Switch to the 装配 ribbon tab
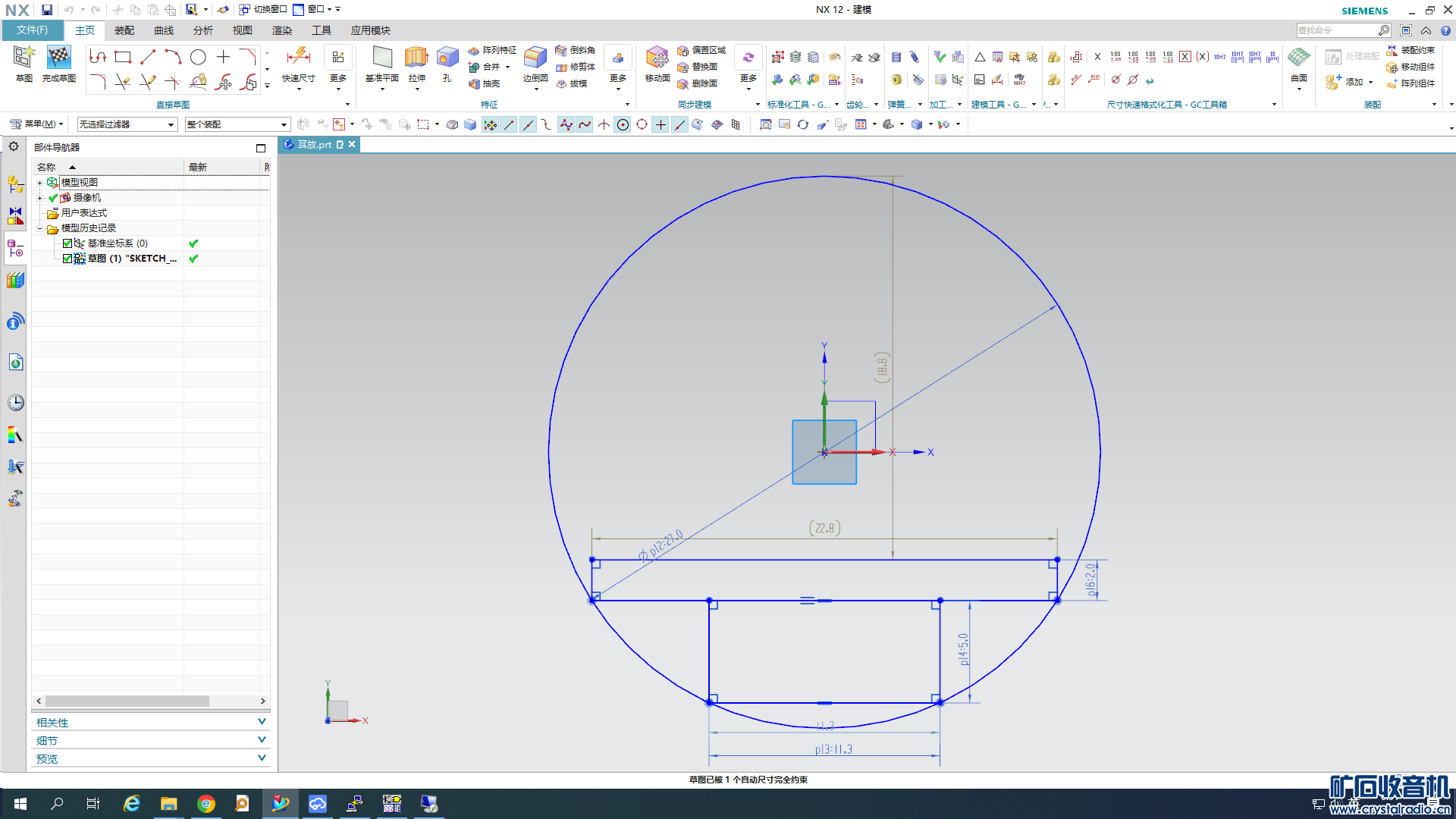This screenshot has height=819, width=1456. point(124,30)
